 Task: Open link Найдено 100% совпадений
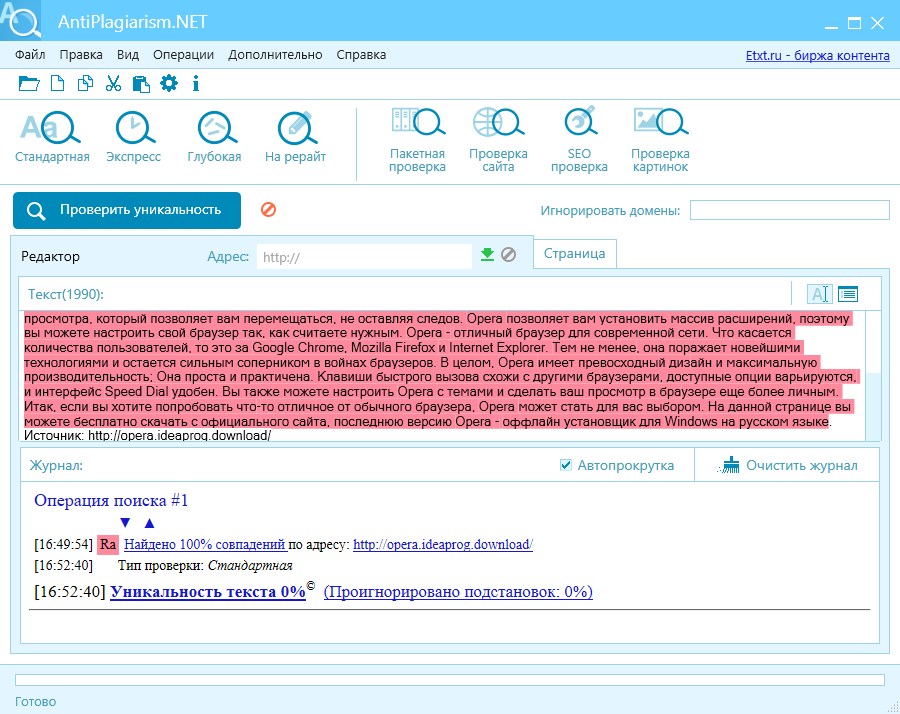pos(205,544)
